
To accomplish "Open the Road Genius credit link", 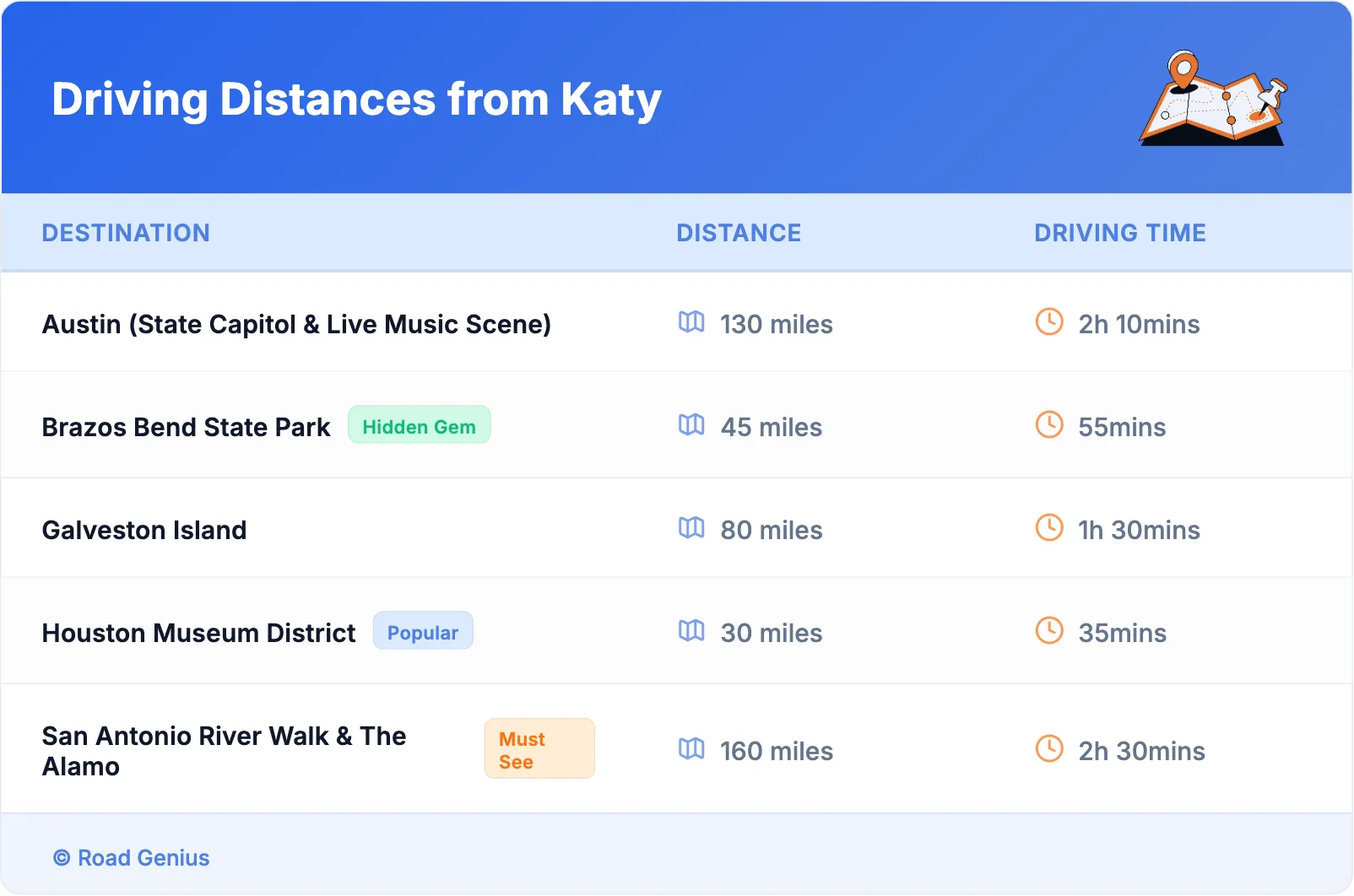I will point(132,858).
